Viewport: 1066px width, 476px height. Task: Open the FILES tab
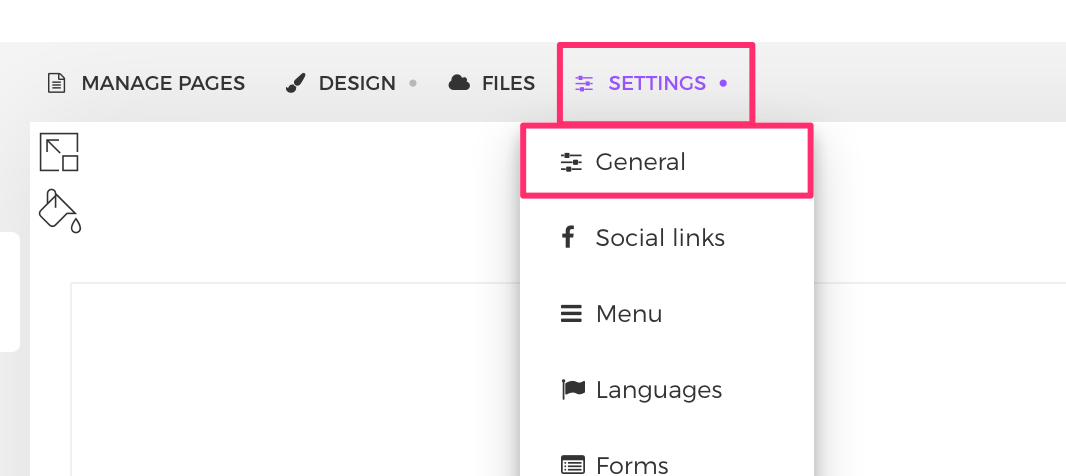point(508,83)
